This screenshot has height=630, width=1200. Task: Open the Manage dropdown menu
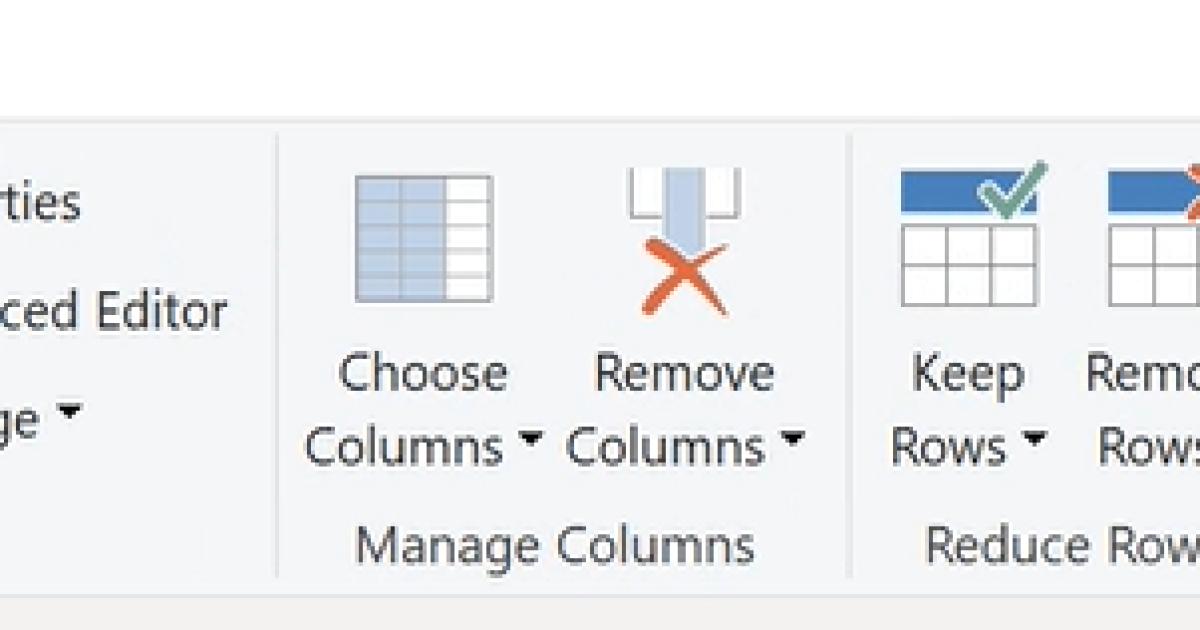(x=68, y=410)
